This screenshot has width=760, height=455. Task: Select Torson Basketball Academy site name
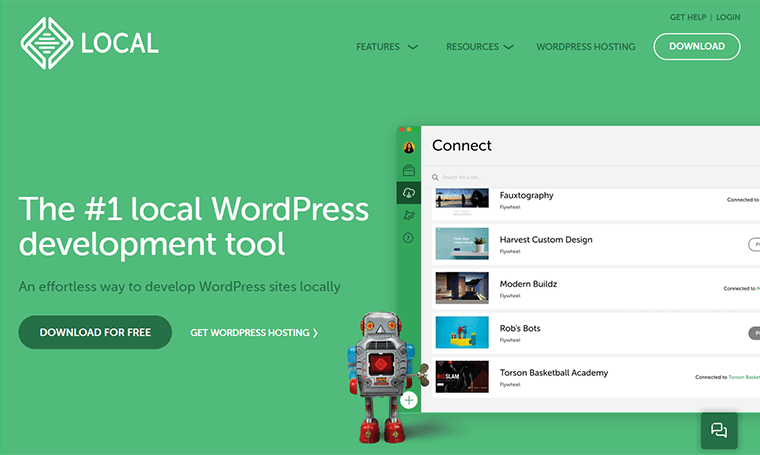coord(554,373)
